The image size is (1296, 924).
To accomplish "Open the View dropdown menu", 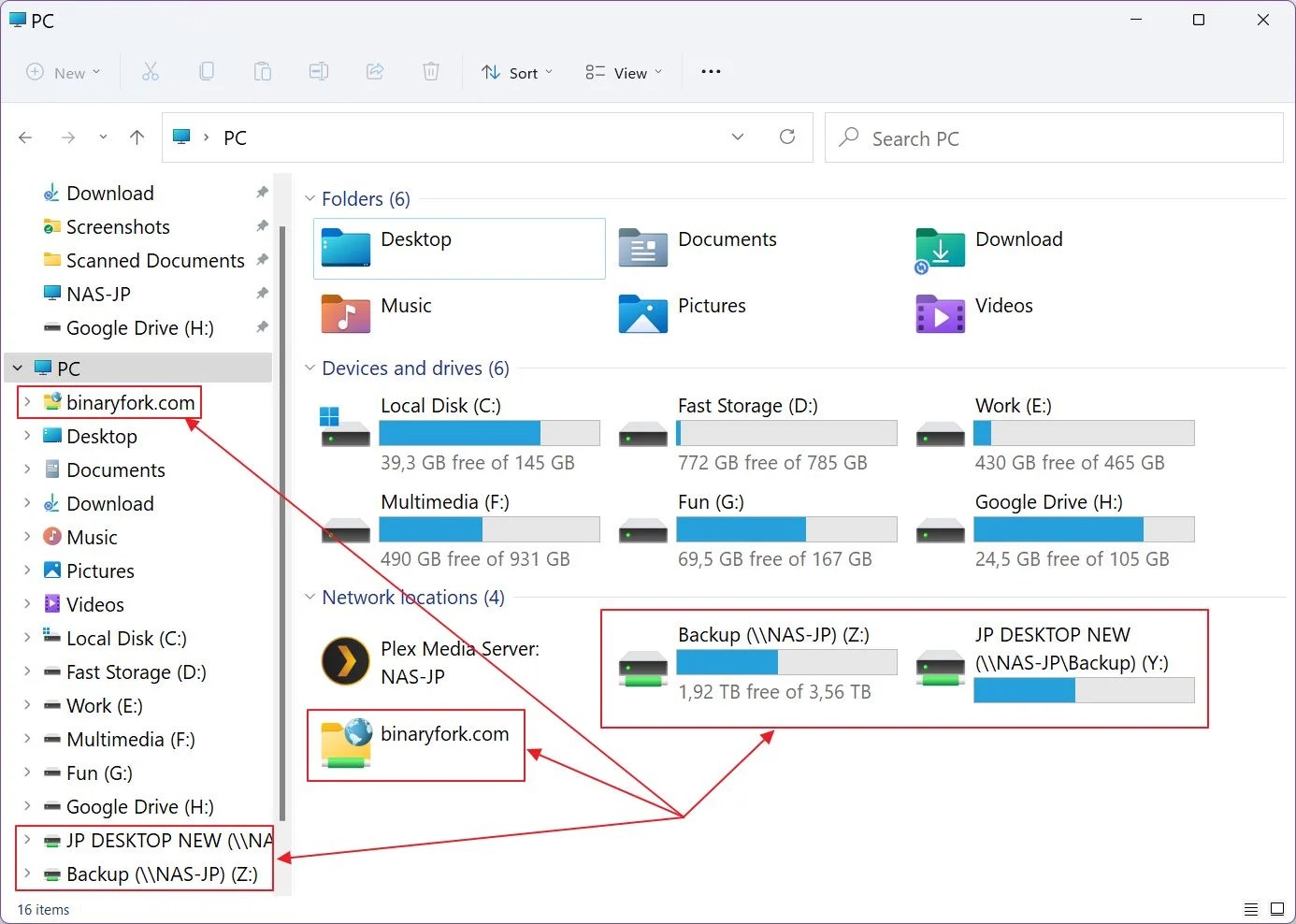I will coord(624,72).
